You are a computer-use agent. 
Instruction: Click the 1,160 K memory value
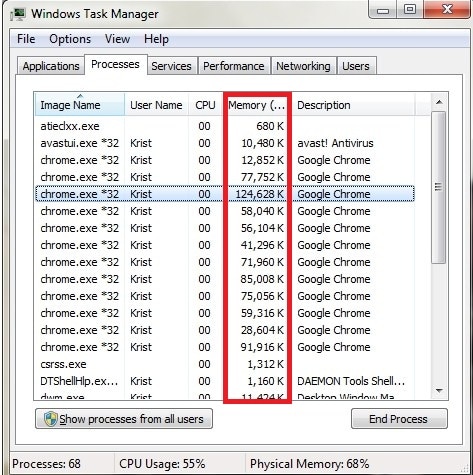click(266, 381)
